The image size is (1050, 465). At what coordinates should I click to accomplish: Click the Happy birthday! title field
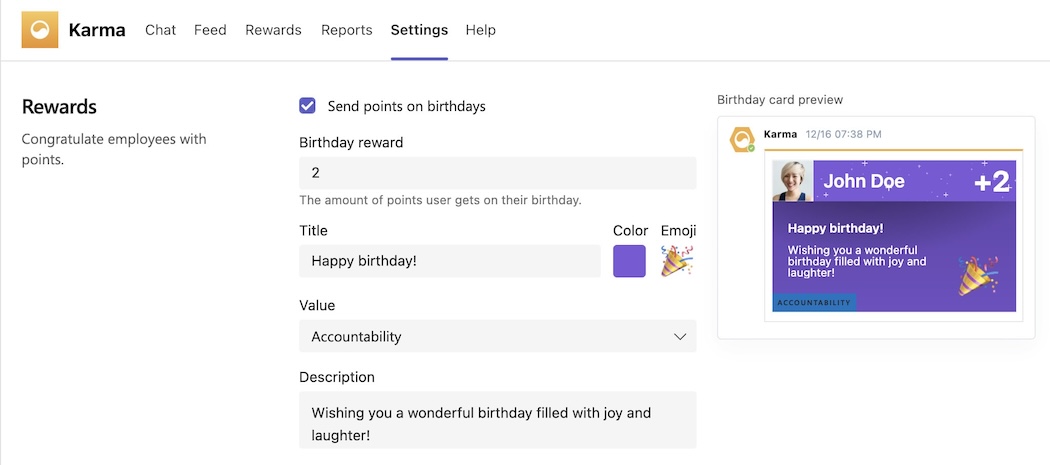(450, 261)
